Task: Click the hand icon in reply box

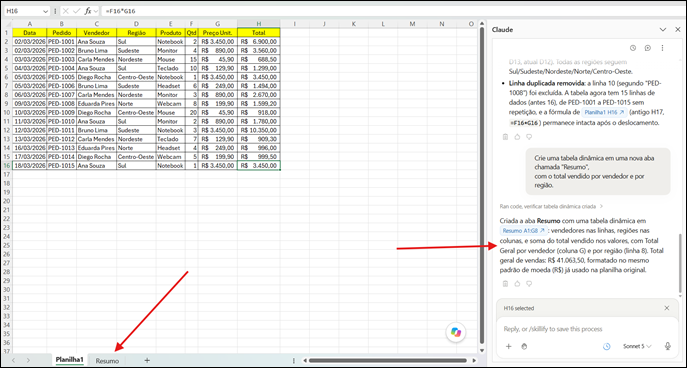Action: 524,347
